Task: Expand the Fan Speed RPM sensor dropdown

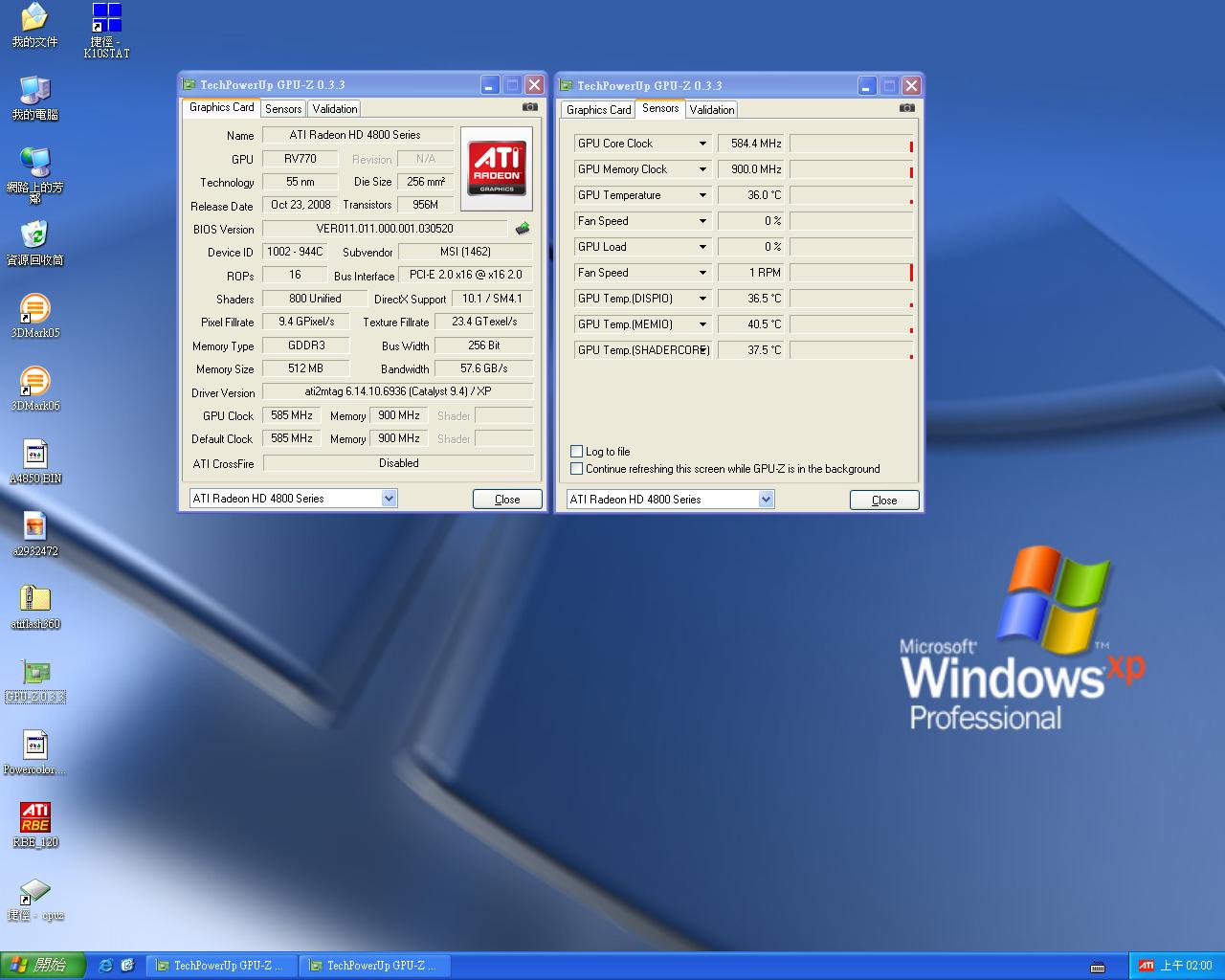Action: click(x=702, y=273)
